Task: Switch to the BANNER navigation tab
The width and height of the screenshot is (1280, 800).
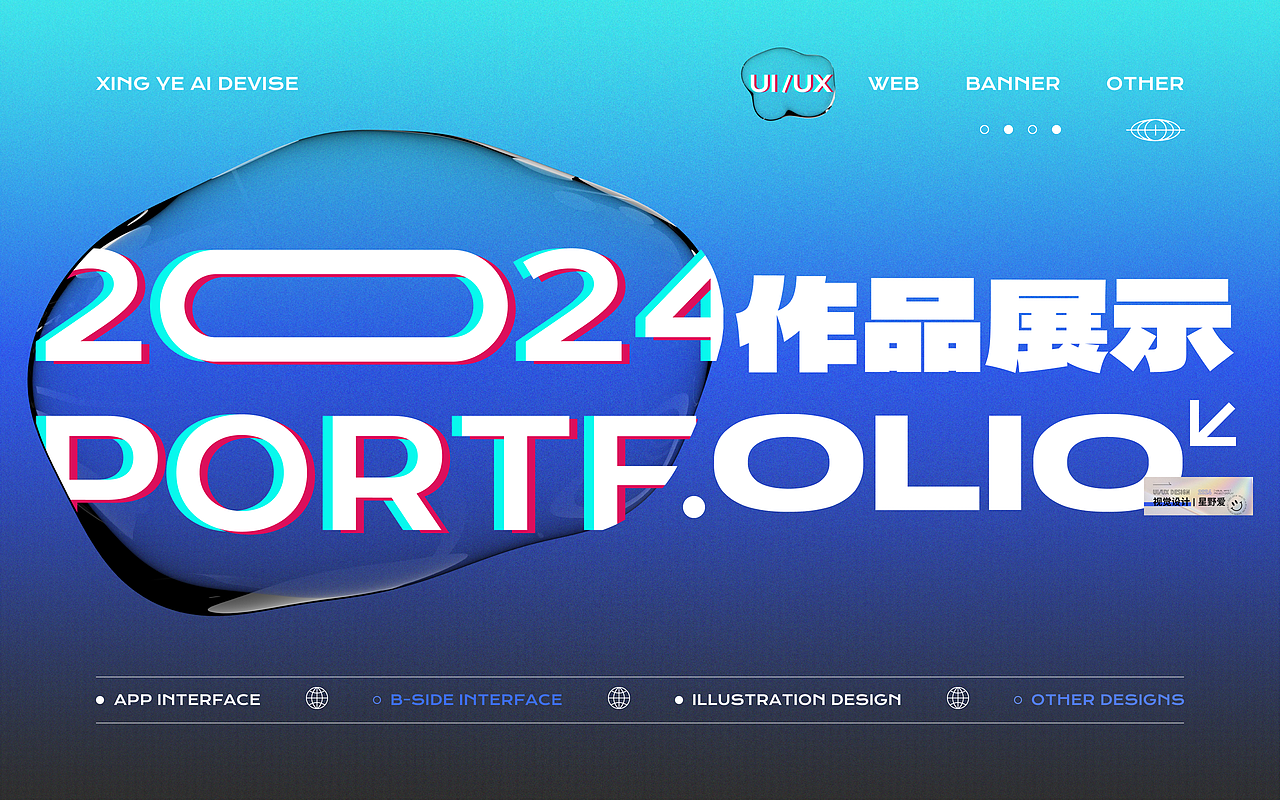Action: (x=1013, y=84)
